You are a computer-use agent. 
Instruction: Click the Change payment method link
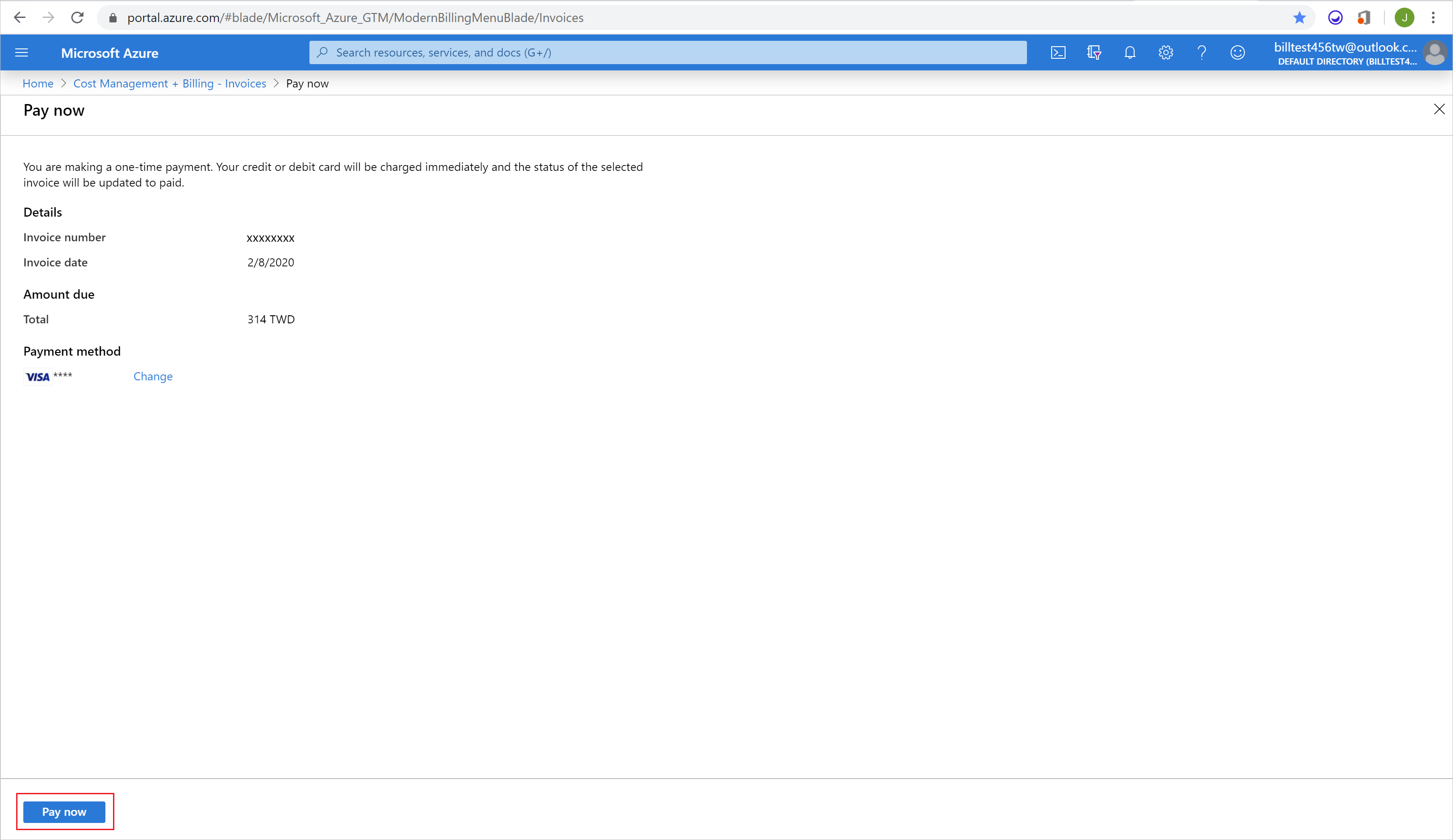153,376
